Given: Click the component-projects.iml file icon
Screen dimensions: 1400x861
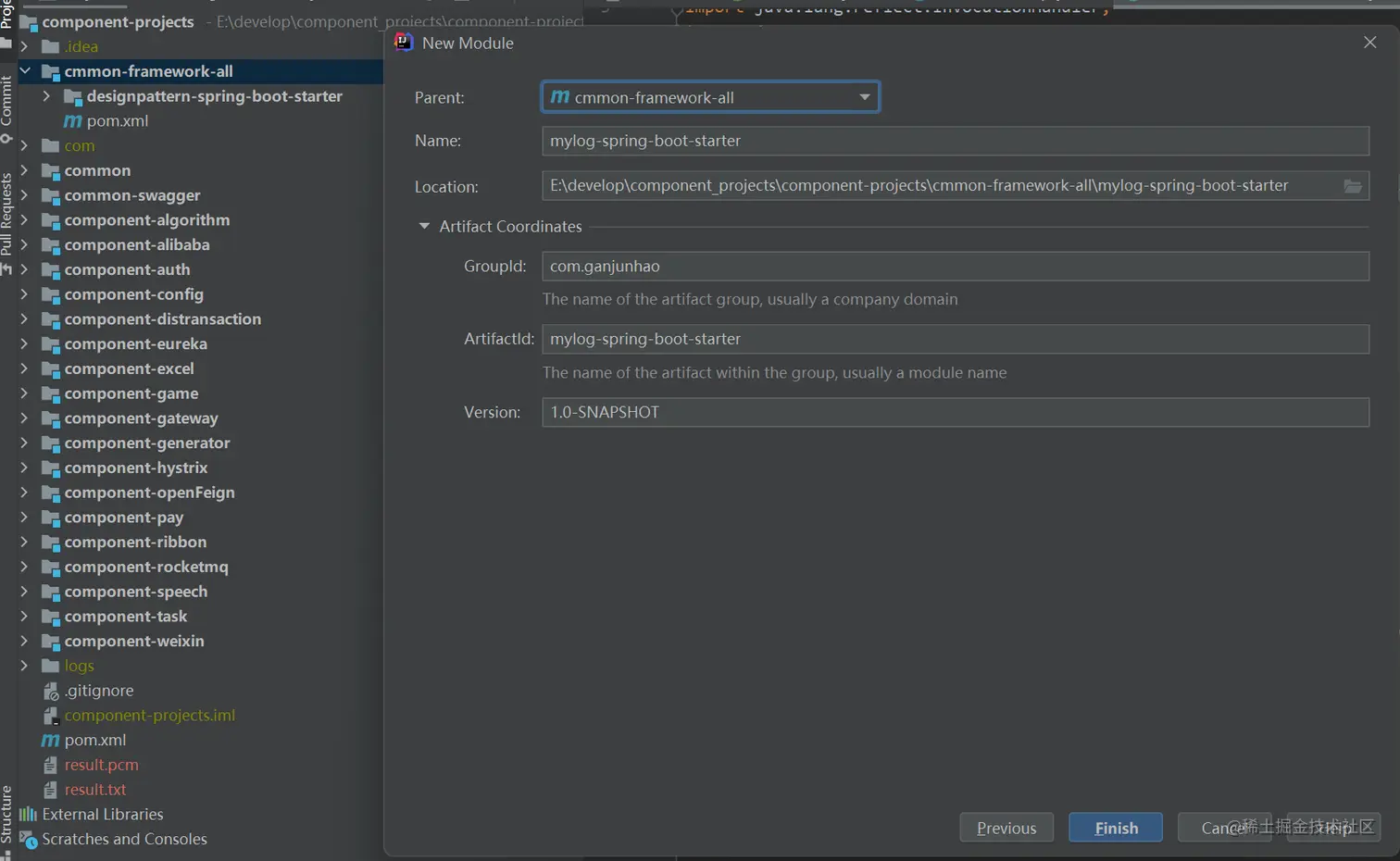Looking at the screenshot, I should tap(51, 716).
